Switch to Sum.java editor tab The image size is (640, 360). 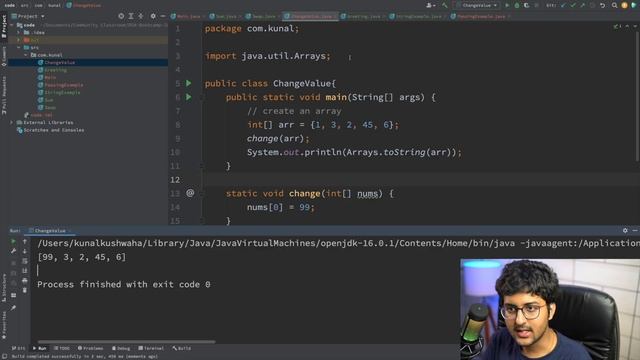(x=224, y=16)
